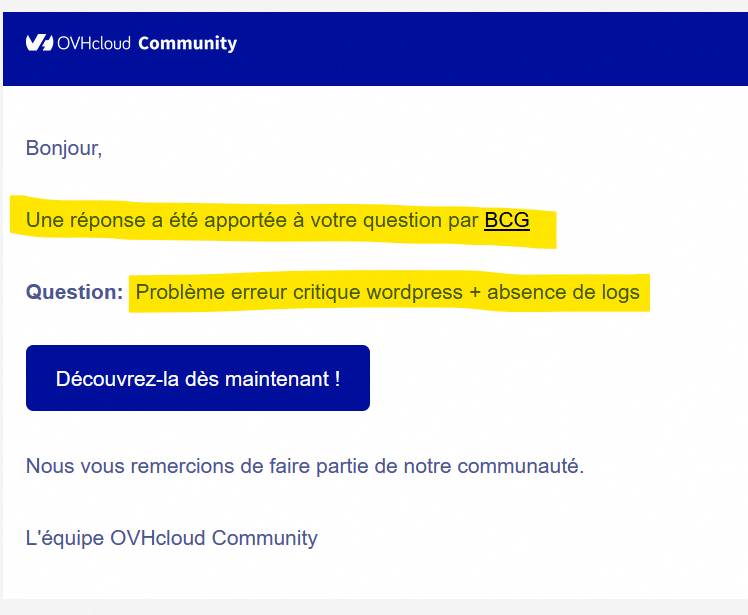Open the BCG user profile link
Viewport: 748px width, 615px height.
(506, 220)
